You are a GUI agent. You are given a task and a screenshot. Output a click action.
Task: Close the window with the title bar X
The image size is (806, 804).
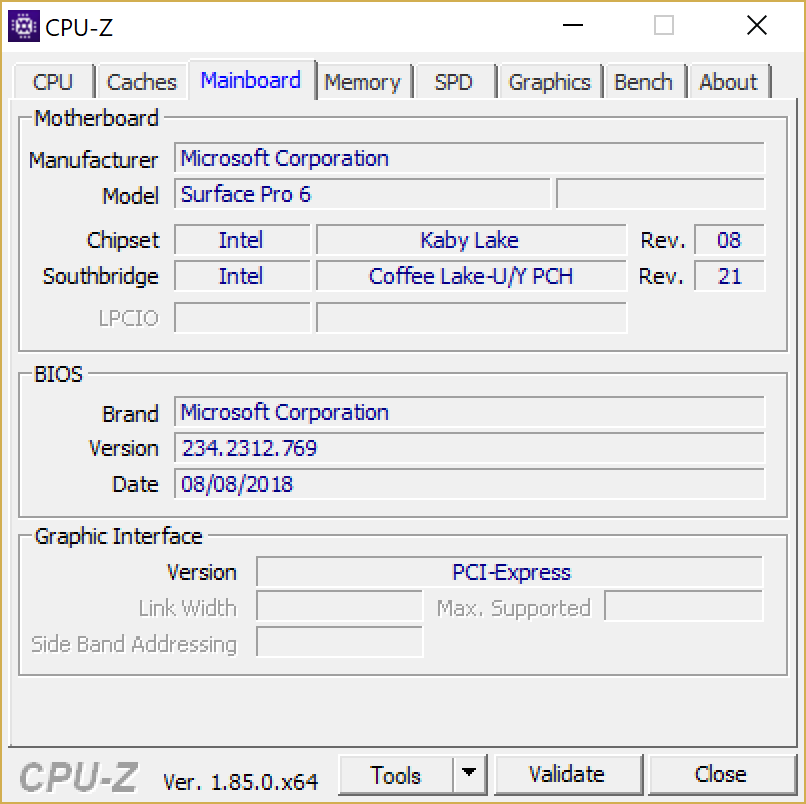[x=756, y=26]
